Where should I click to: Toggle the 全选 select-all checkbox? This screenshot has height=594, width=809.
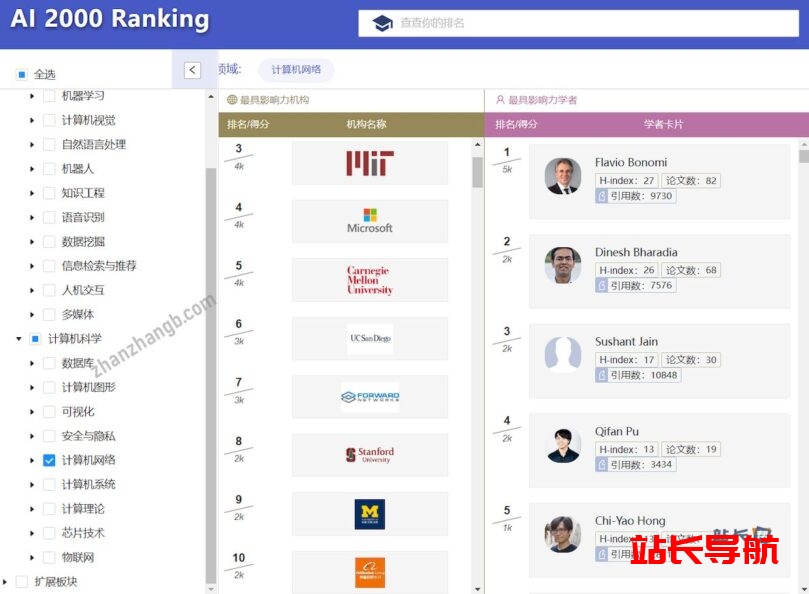22,75
